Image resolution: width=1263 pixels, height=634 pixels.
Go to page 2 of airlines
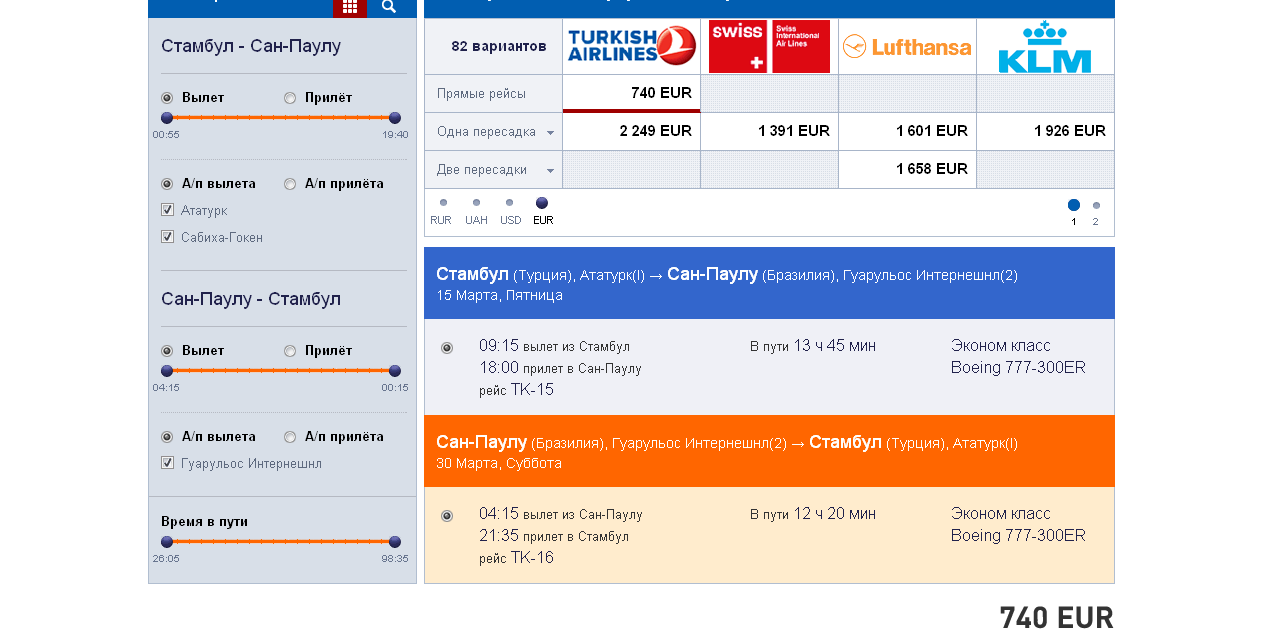[x=1096, y=206]
